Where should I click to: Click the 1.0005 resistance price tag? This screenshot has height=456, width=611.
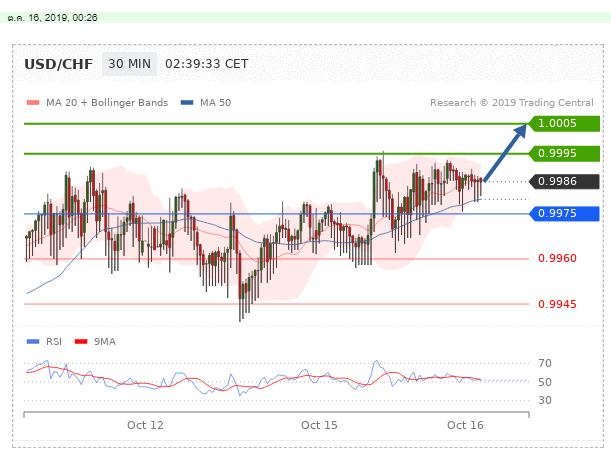tap(564, 124)
